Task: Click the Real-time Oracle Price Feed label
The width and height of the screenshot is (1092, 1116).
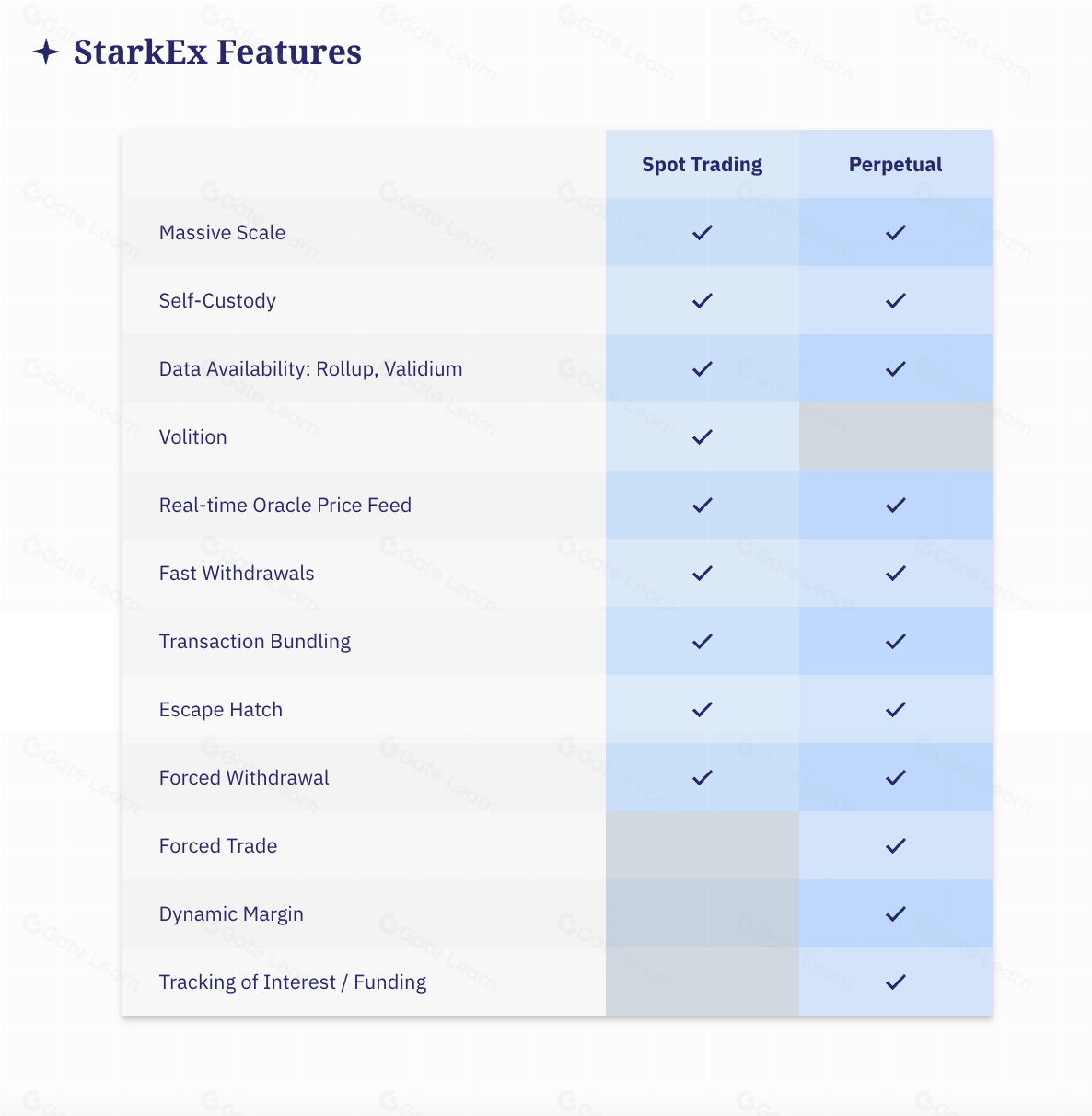Action: coord(285,506)
